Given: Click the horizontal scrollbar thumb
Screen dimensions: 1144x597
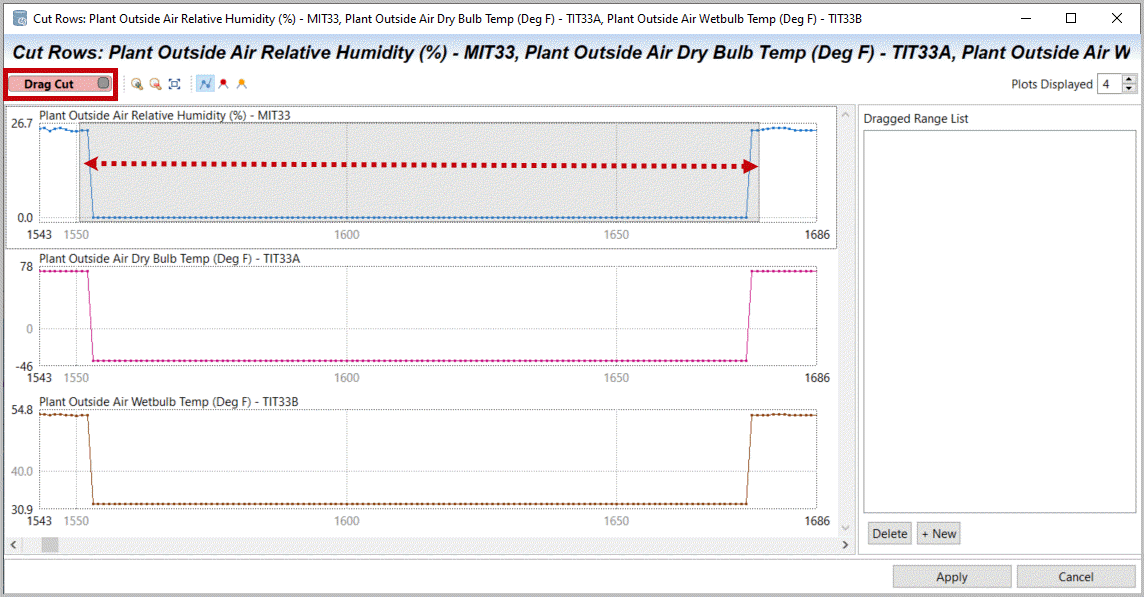Looking at the screenshot, I should click(x=49, y=545).
